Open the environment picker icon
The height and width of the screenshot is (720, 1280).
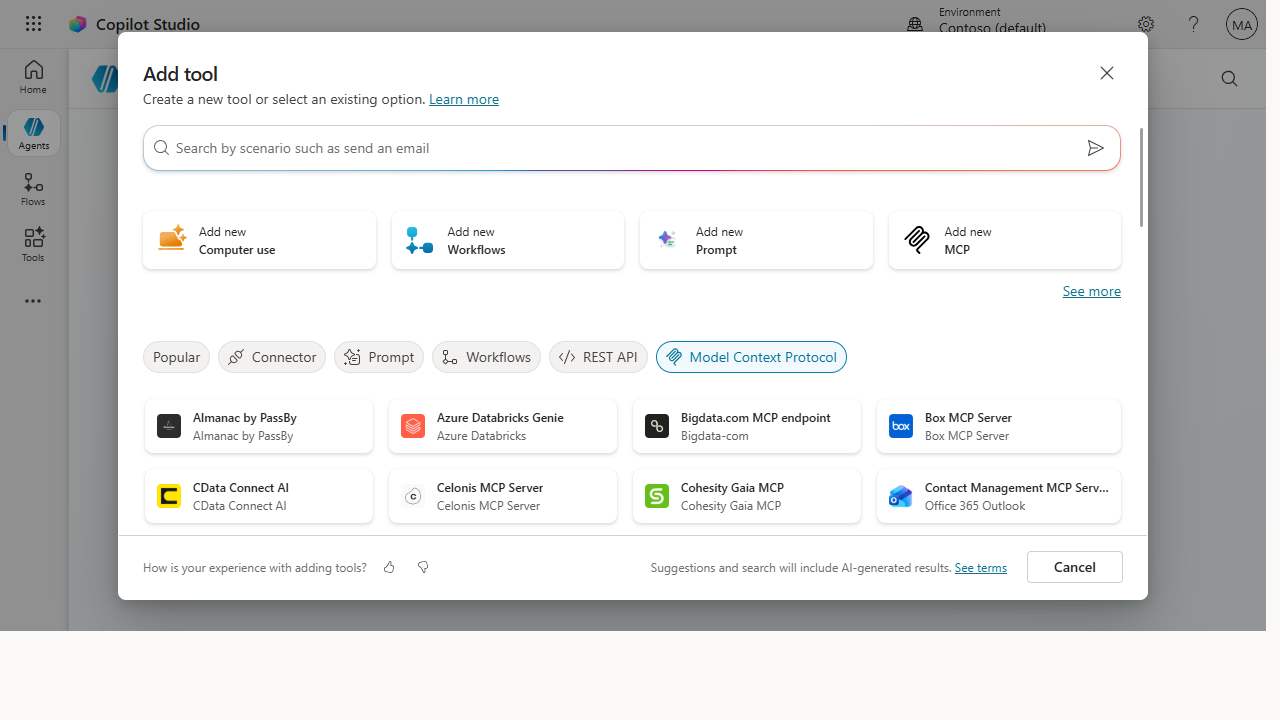pyautogui.click(x=915, y=24)
